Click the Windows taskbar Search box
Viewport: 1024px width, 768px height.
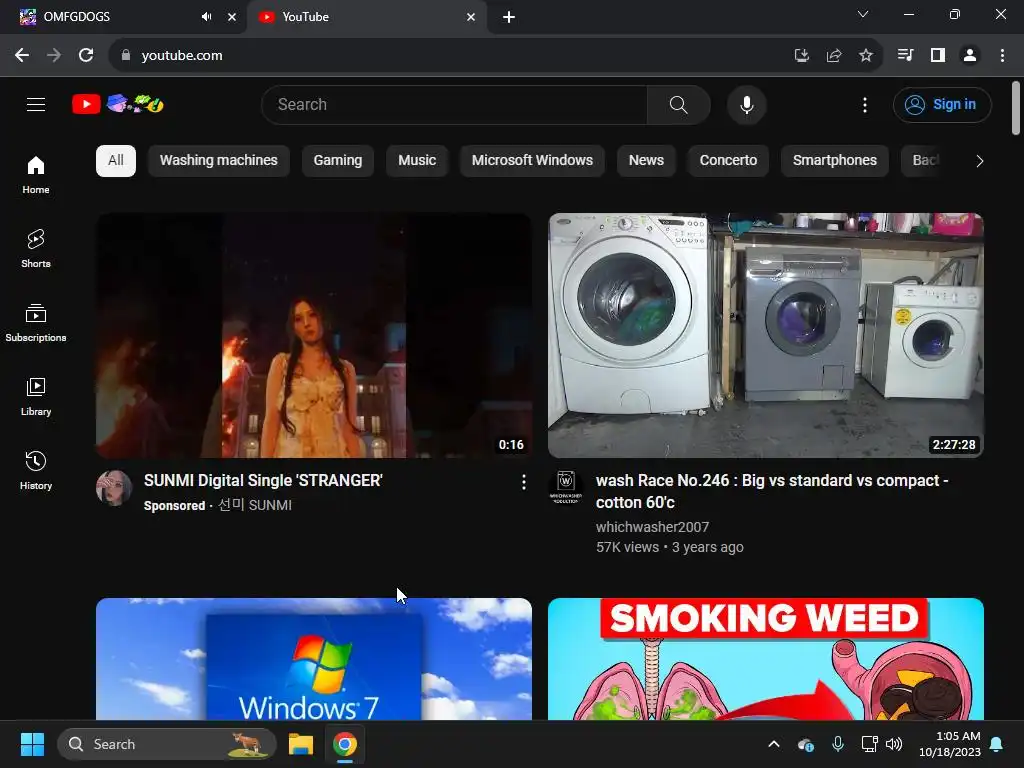pyautogui.click(x=167, y=744)
